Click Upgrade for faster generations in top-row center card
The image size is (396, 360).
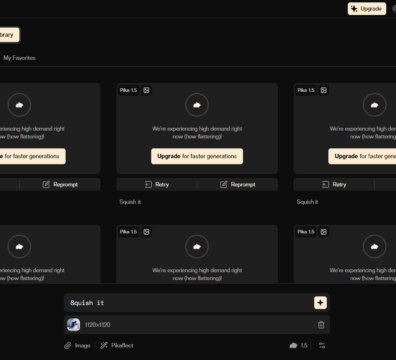tap(197, 156)
